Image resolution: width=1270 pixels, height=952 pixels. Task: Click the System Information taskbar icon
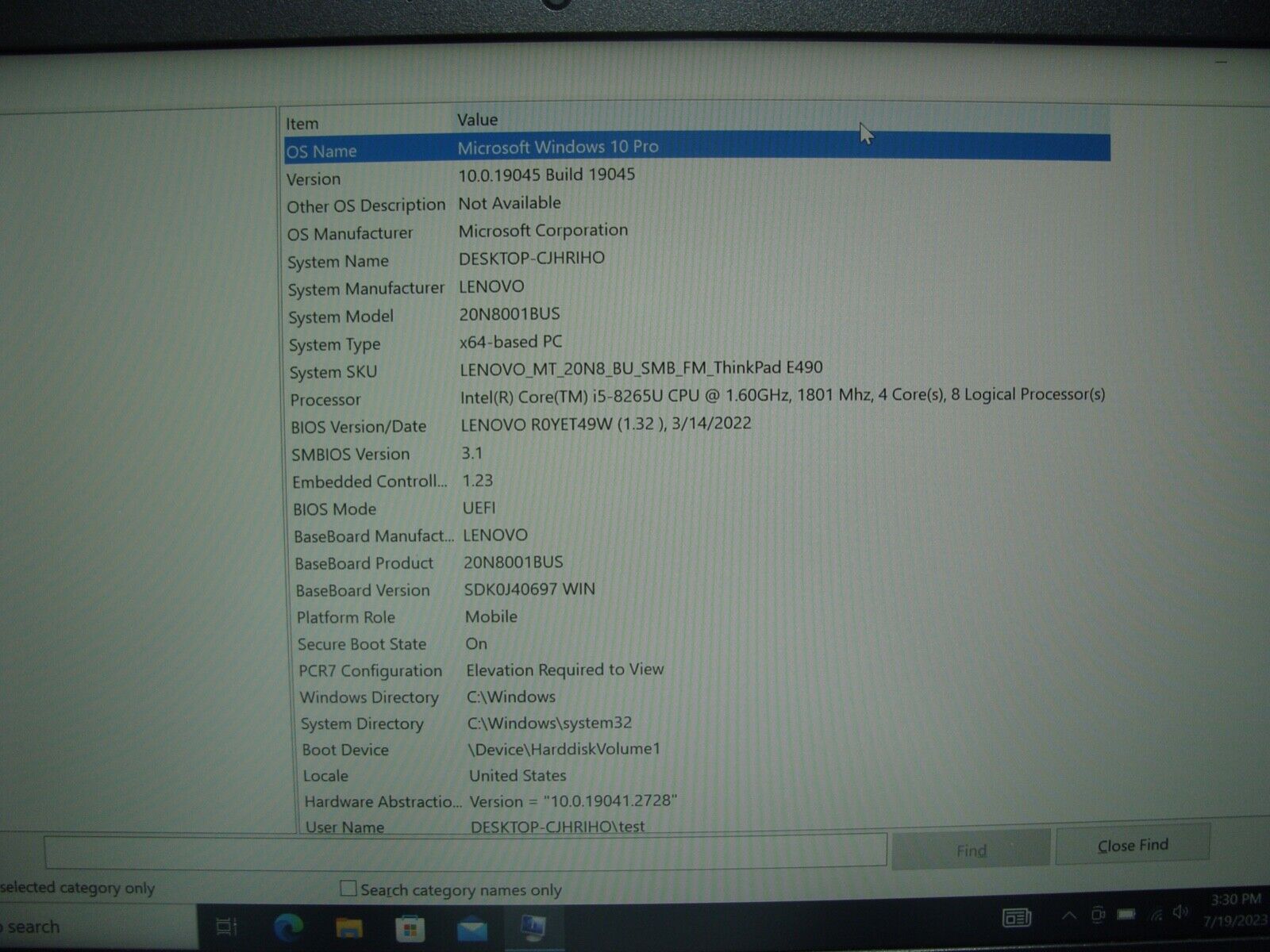533,927
